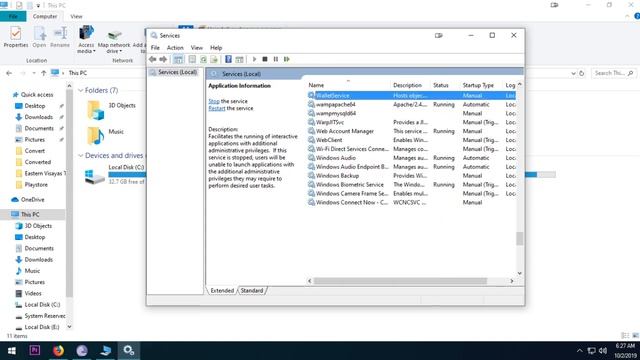The height and width of the screenshot is (360, 640).
Task: Pause Service using the pause icon
Action: click(276, 59)
